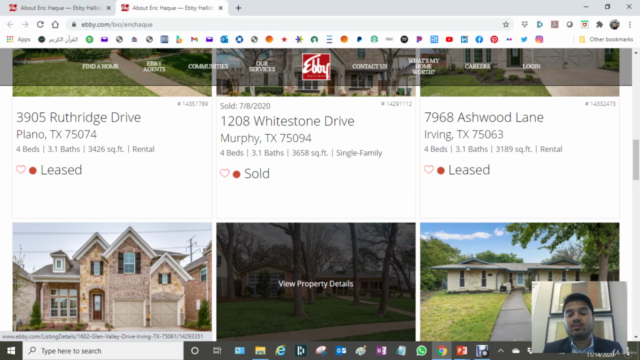
Task: Open the Ebby Agents menu
Action: click(154, 66)
